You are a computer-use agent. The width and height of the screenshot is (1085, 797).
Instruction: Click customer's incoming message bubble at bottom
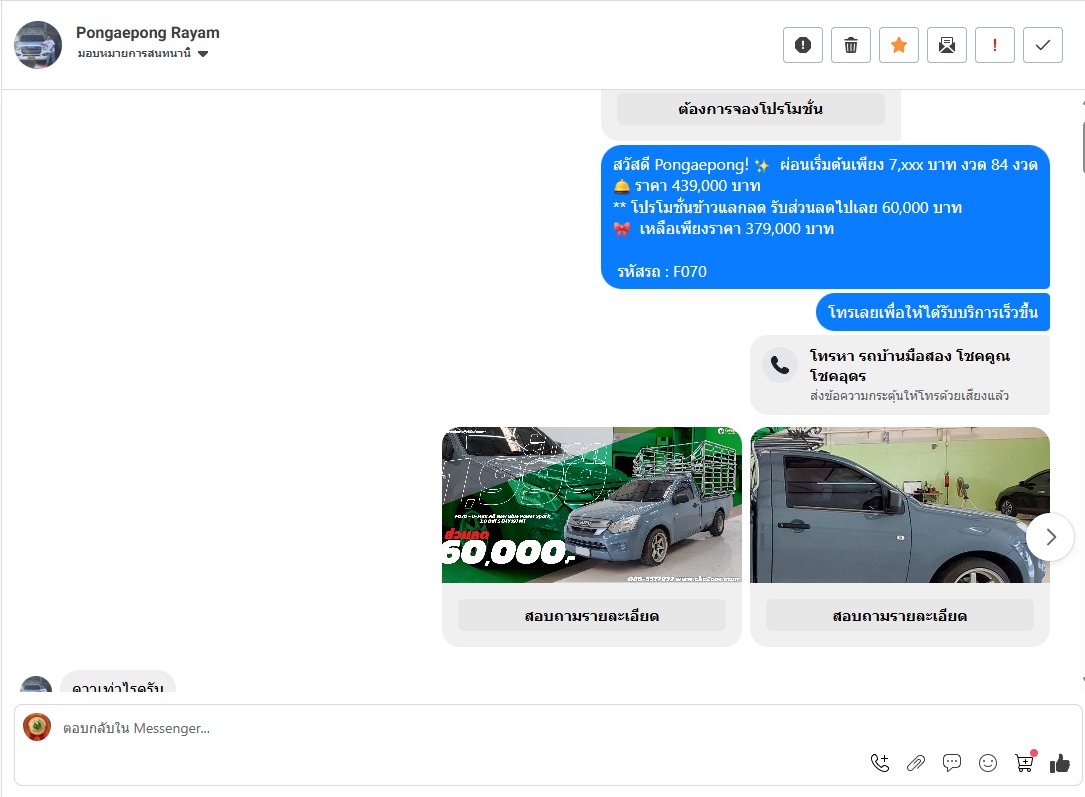tap(118, 681)
